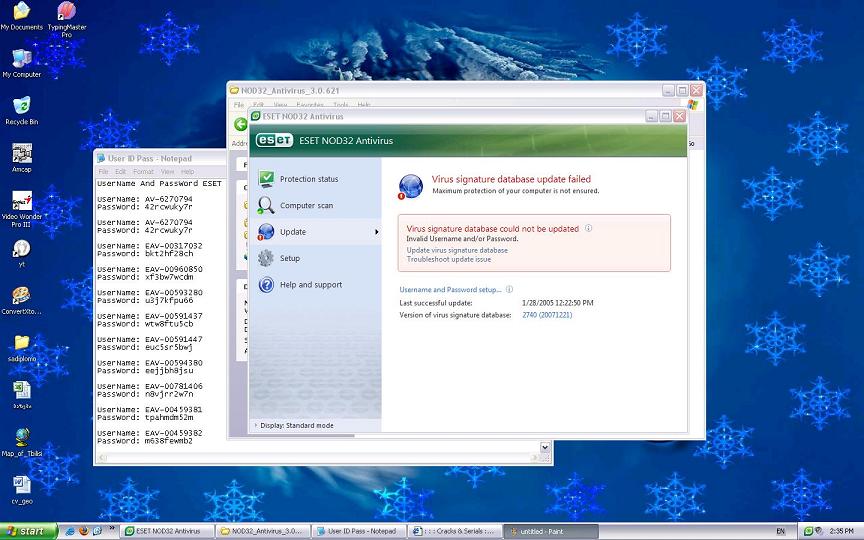This screenshot has width=864, height=540.
Task: Click the Help and support question icon
Action: tap(266, 284)
